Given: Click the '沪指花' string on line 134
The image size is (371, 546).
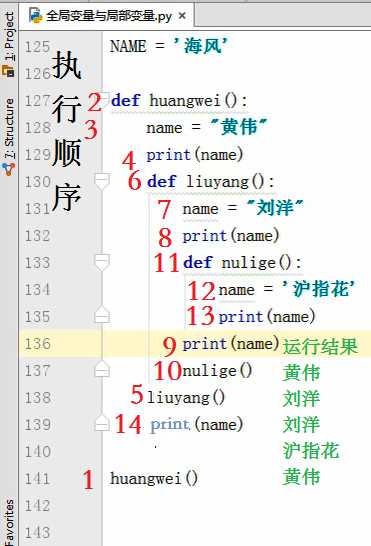Looking at the screenshot, I should click(318, 289).
